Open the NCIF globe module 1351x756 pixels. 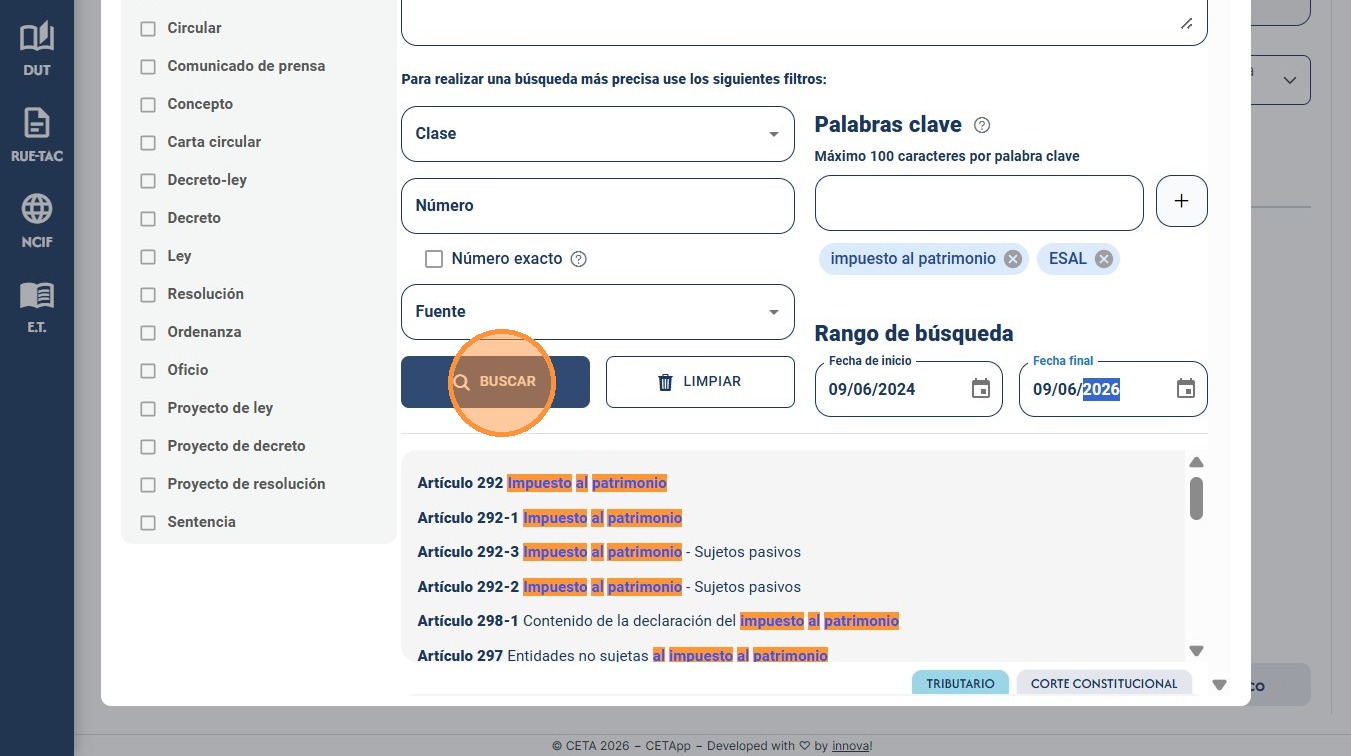pos(37,221)
